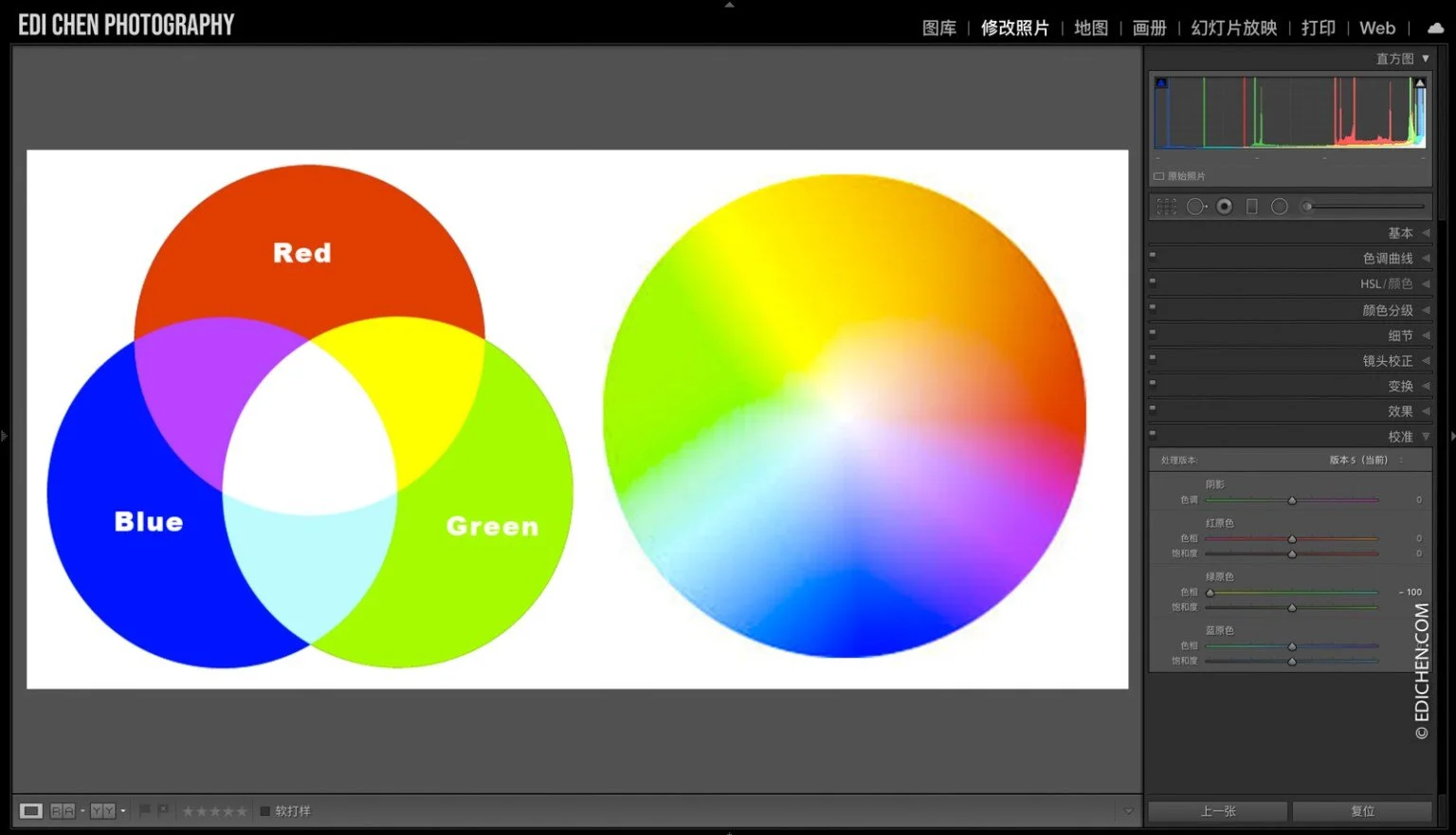The height and width of the screenshot is (835, 1456).
Task: Select the spot removal tool icon
Action: [x=1196, y=207]
